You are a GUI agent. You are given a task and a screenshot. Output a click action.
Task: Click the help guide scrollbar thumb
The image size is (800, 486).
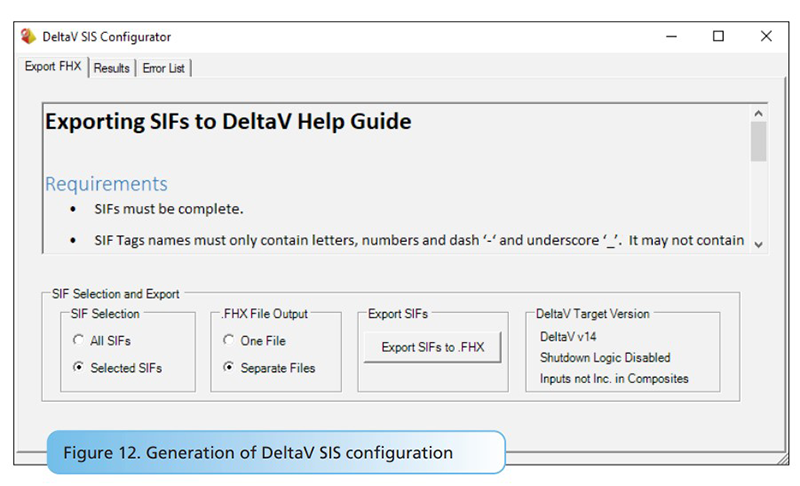758,141
